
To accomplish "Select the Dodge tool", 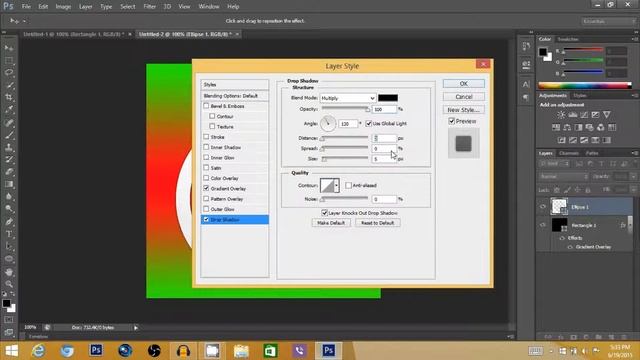I will pyautogui.click(x=9, y=209).
